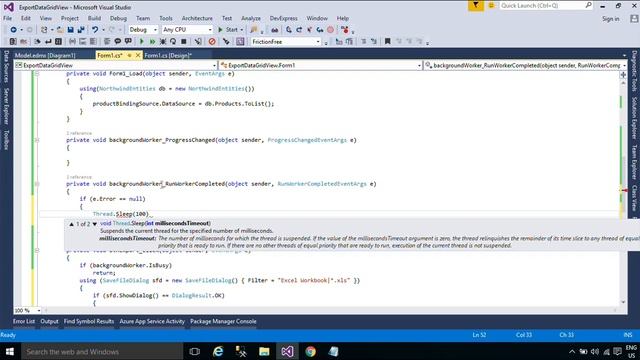Open the File menu
The height and width of the screenshot is (360, 640).
[x=7, y=18]
